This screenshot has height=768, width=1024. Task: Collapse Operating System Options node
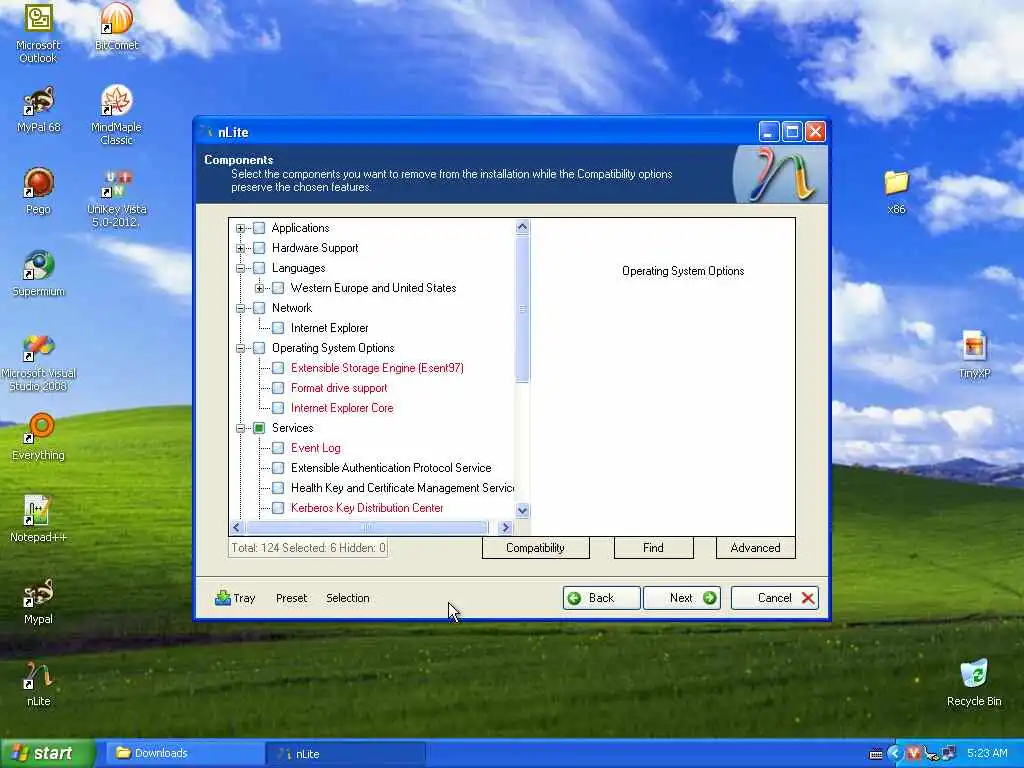240,348
